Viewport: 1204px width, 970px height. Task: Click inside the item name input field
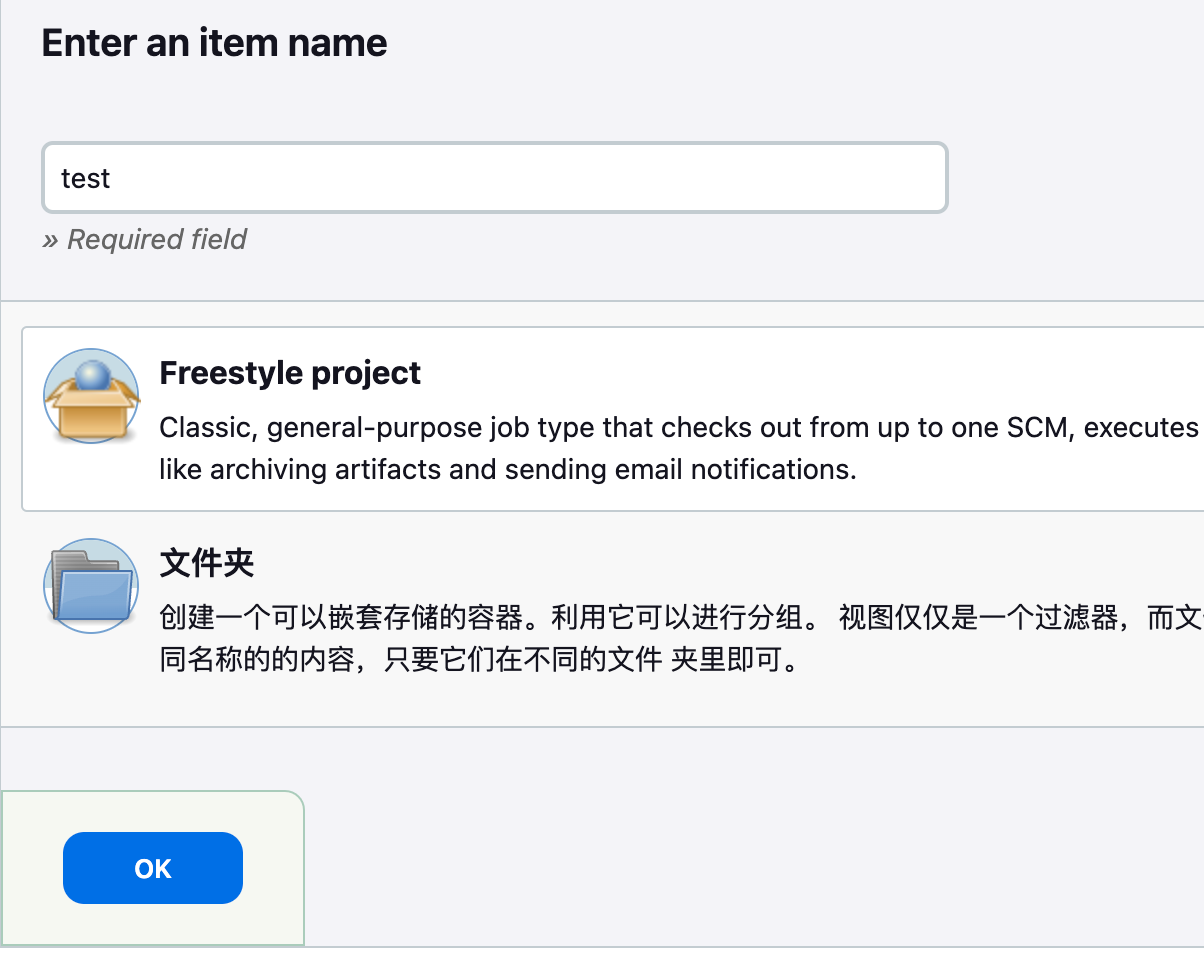(494, 178)
